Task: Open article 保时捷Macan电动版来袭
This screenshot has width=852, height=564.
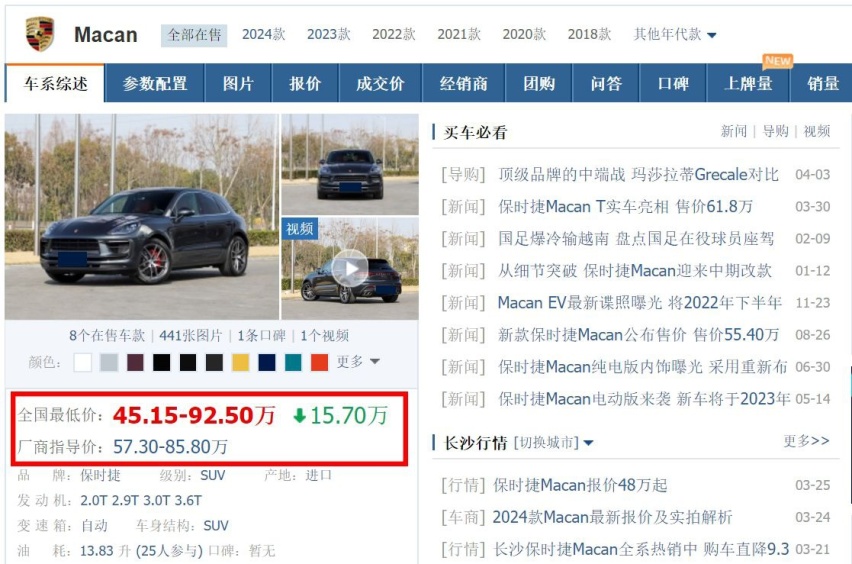Action: click(x=644, y=399)
